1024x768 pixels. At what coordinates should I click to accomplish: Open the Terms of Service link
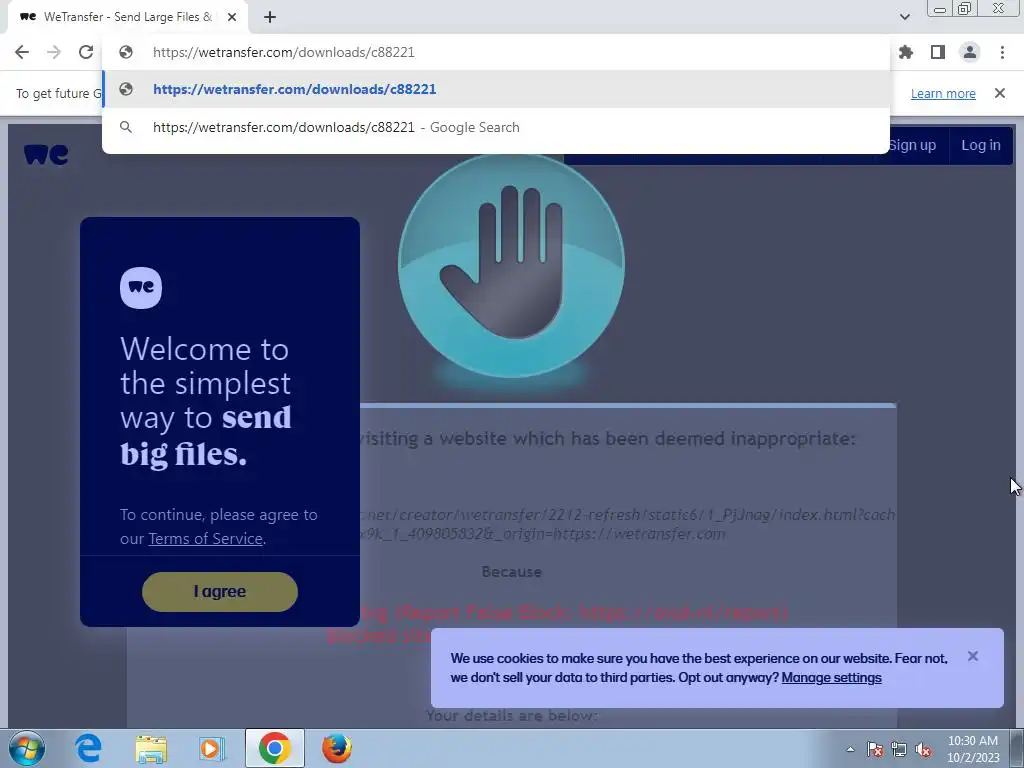tap(206, 539)
